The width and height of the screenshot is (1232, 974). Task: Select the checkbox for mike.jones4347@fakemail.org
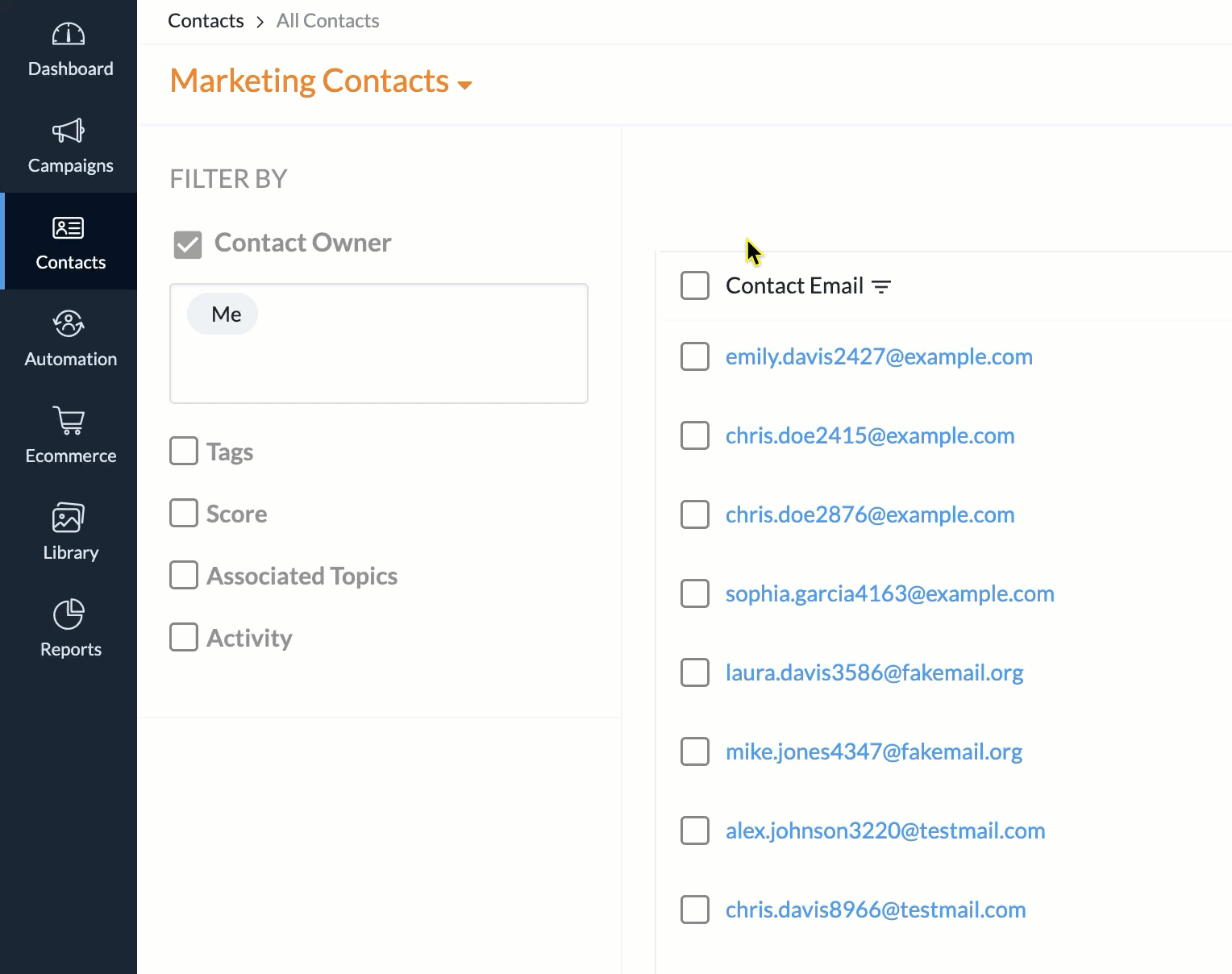pos(695,751)
